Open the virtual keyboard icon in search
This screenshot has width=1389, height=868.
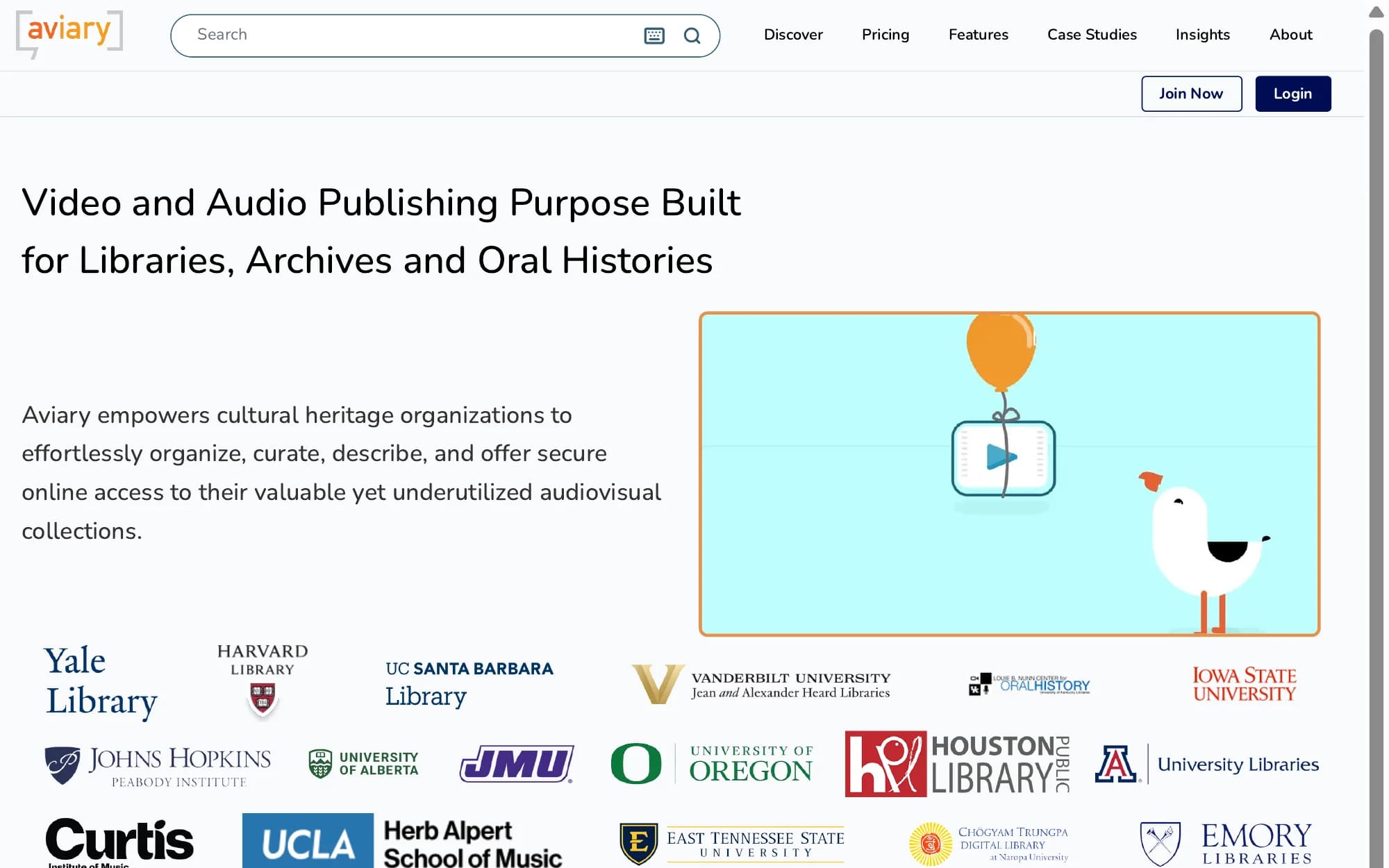(x=654, y=35)
